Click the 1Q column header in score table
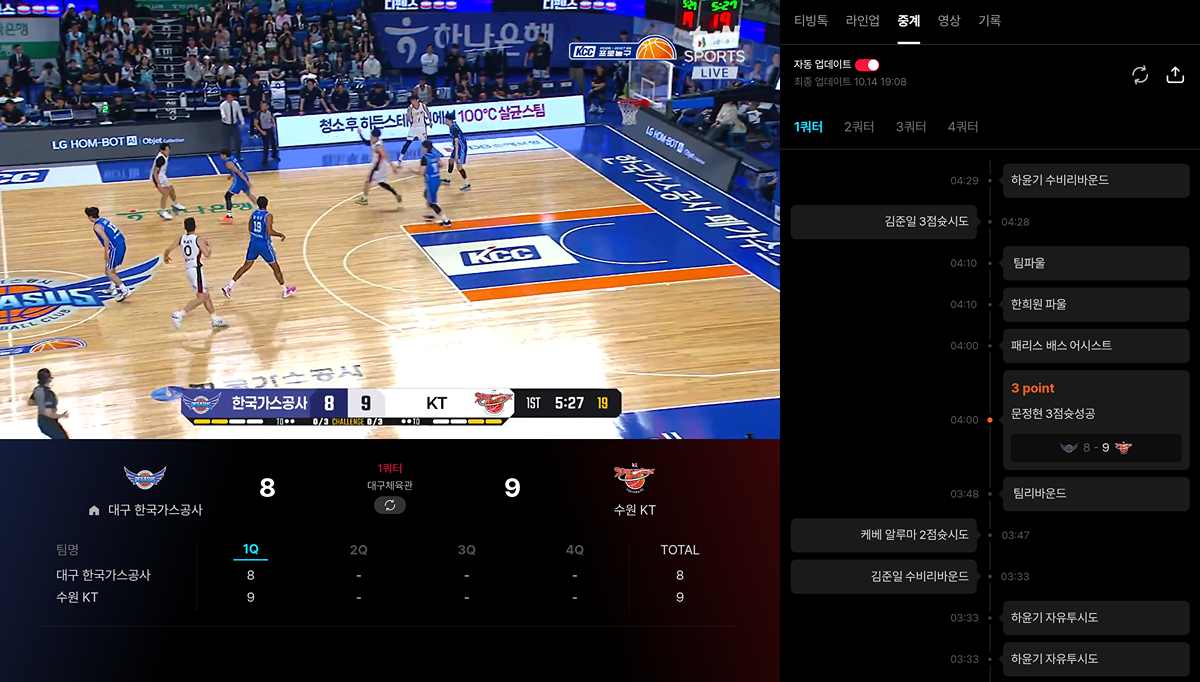Screen dimensions: 1200x682 pyautogui.click(x=250, y=550)
